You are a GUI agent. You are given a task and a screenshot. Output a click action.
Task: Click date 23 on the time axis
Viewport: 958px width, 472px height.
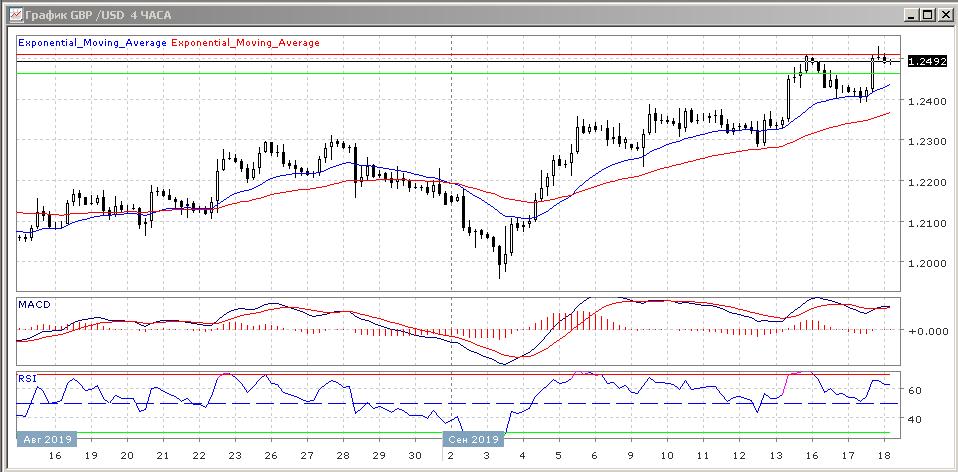tap(234, 456)
